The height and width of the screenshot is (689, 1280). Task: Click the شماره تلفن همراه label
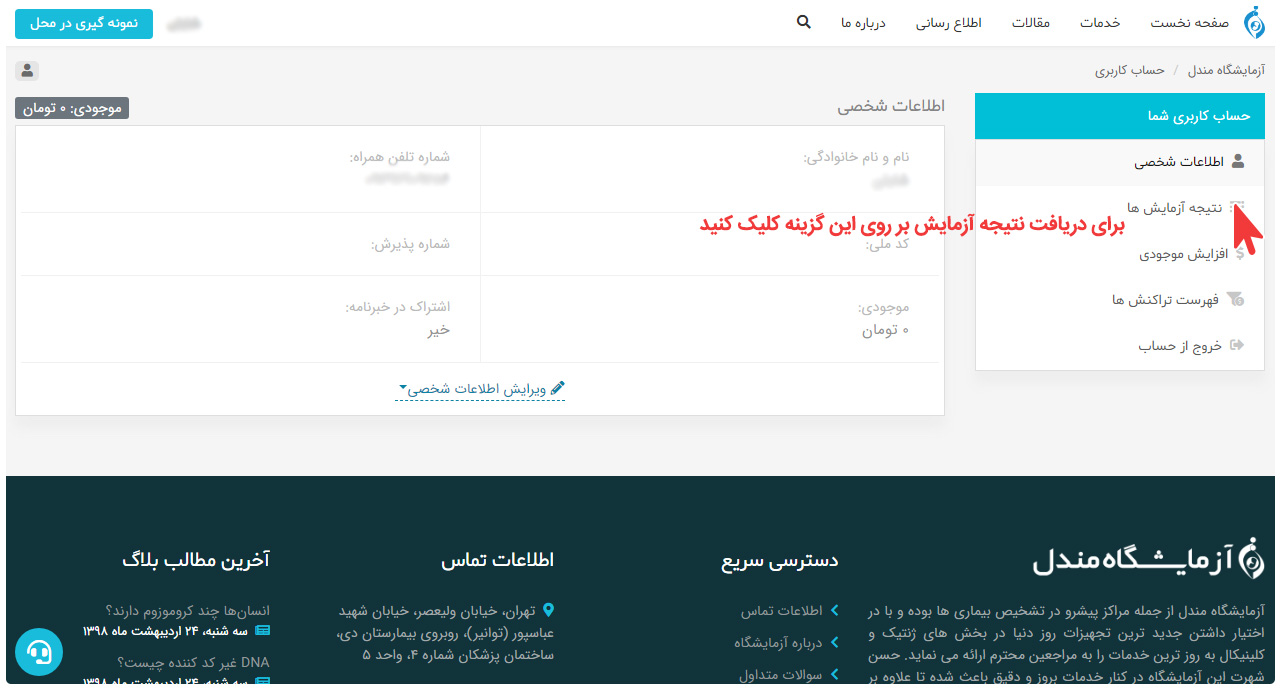click(x=399, y=157)
